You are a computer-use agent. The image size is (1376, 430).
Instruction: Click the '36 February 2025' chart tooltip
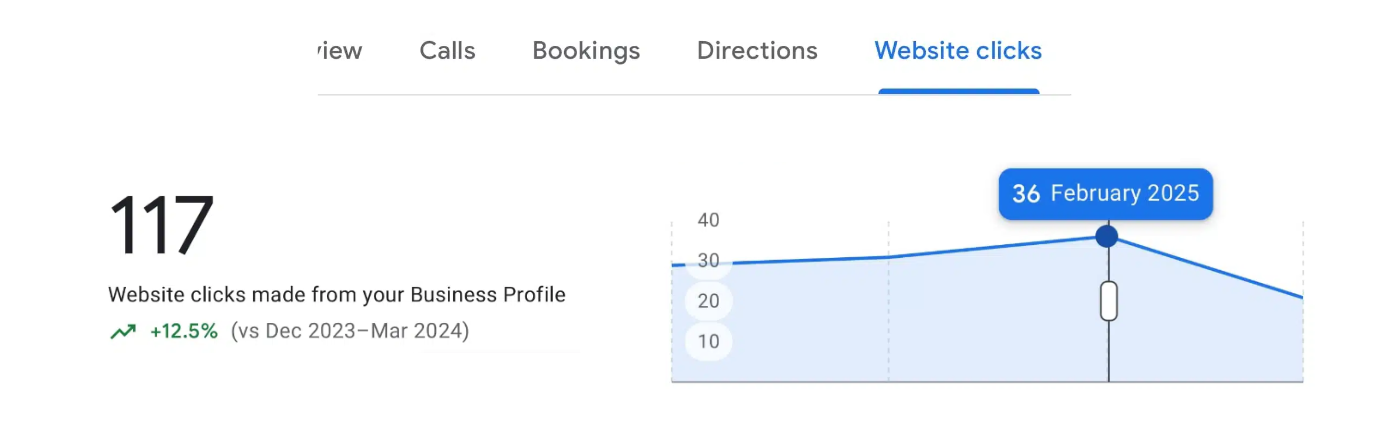tap(1105, 193)
